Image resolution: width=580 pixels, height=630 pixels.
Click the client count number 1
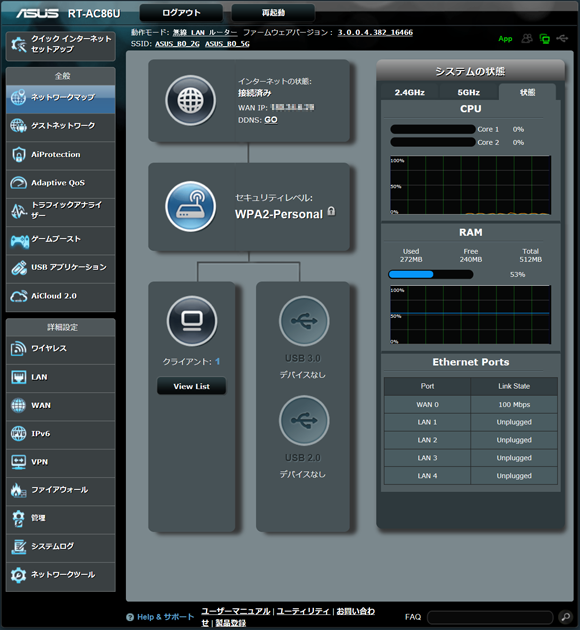point(217,362)
